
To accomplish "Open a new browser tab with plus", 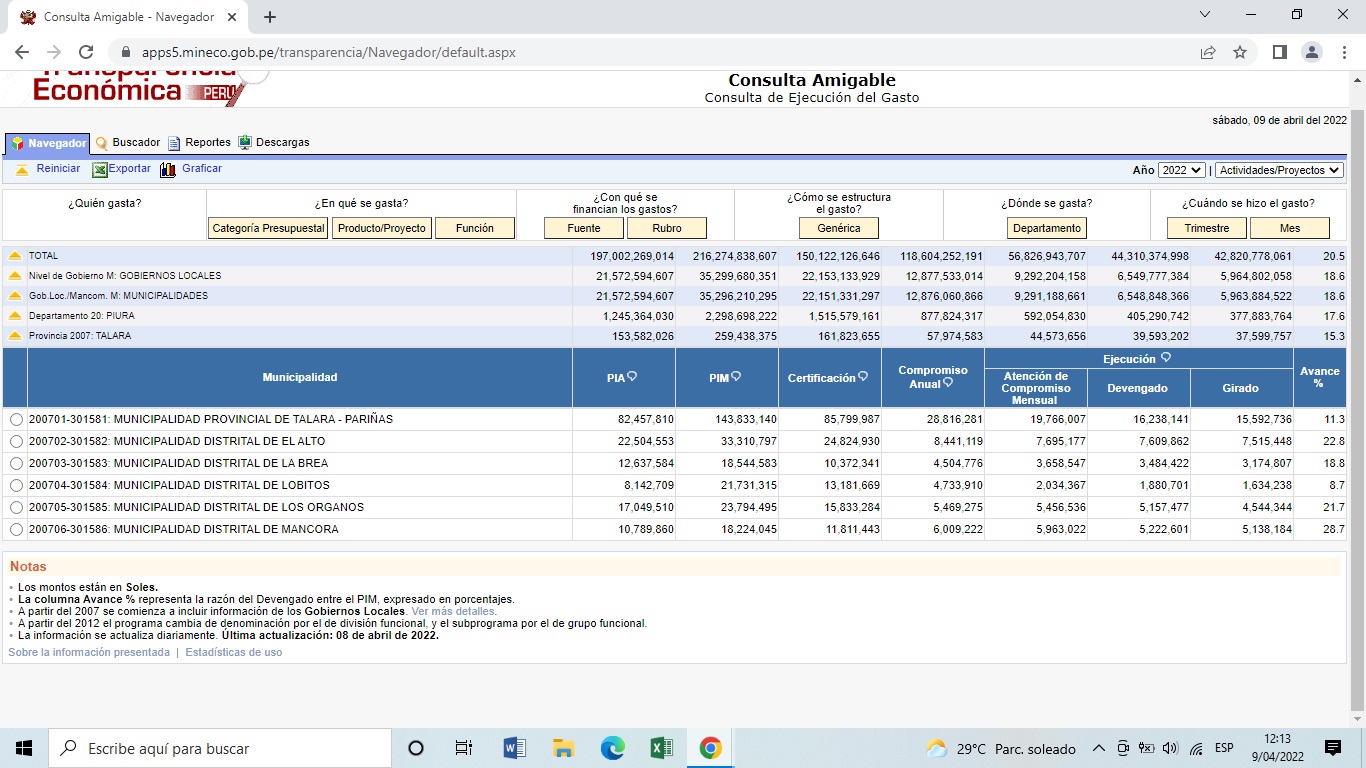I will tap(270, 17).
